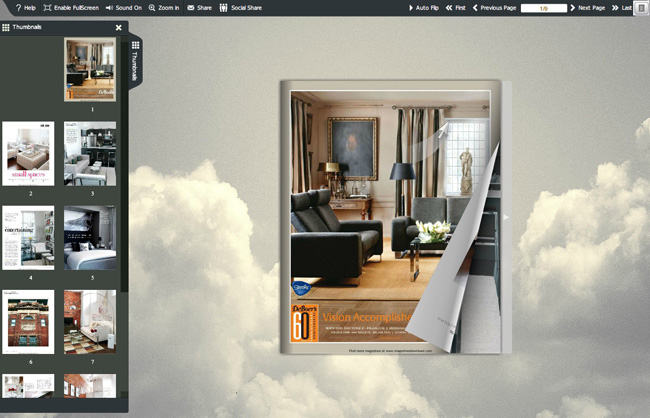Screen dimensions: 650x418
Task: Click the page number input field
Action: (x=543, y=8)
